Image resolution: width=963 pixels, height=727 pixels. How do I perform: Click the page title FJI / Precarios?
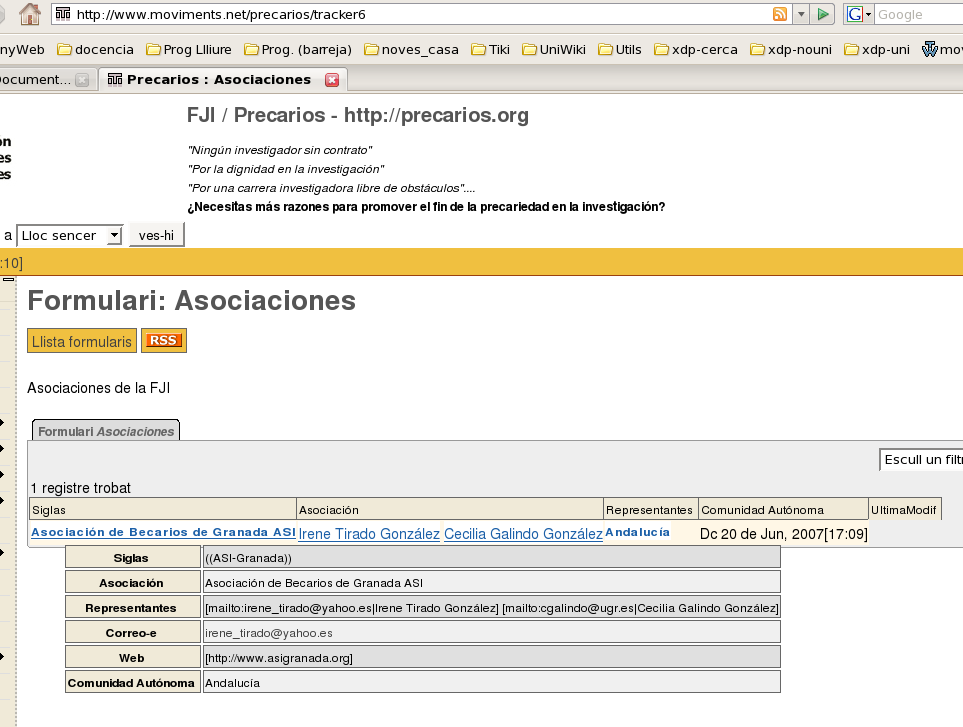[x=357, y=115]
